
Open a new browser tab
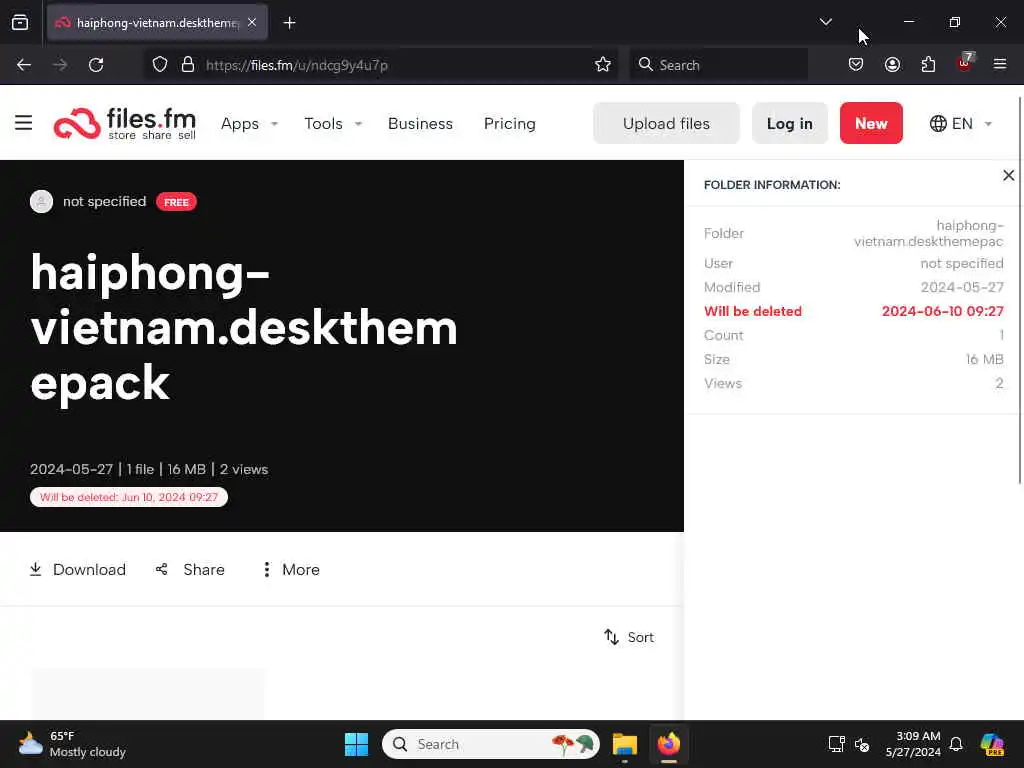click(289, 23)
